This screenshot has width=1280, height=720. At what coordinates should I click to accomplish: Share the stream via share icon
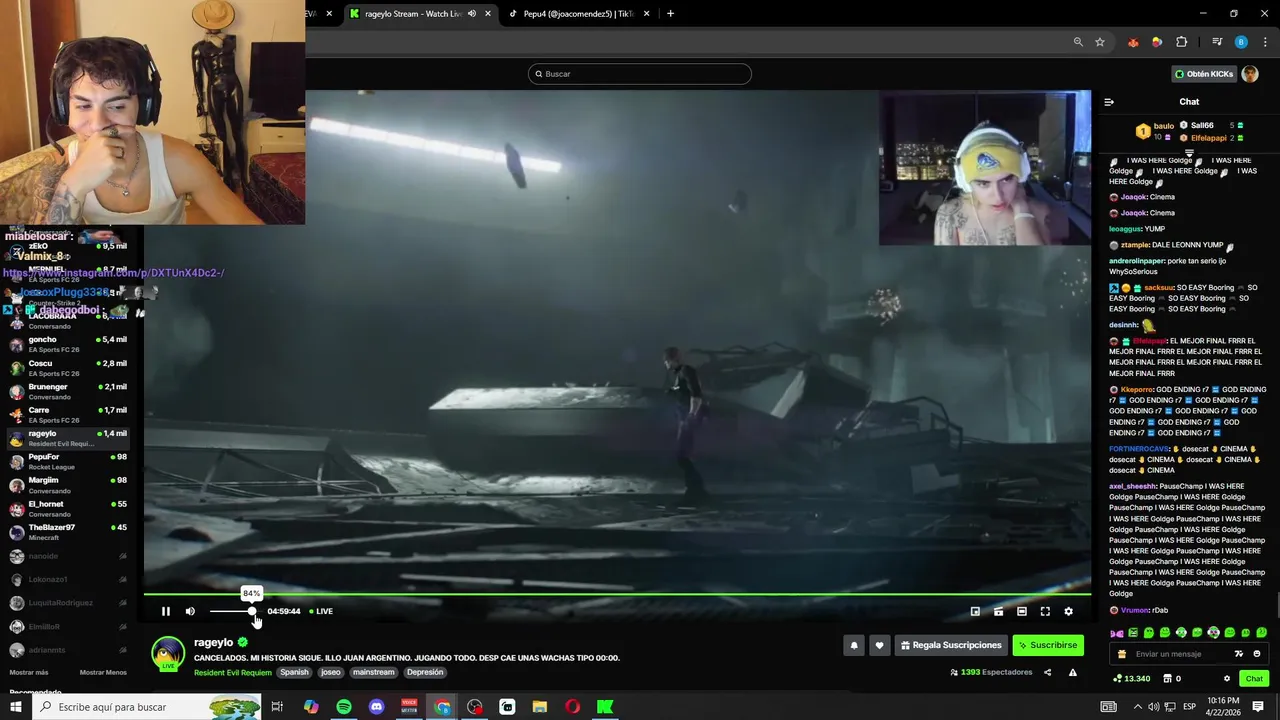(x=1047, y=672)
